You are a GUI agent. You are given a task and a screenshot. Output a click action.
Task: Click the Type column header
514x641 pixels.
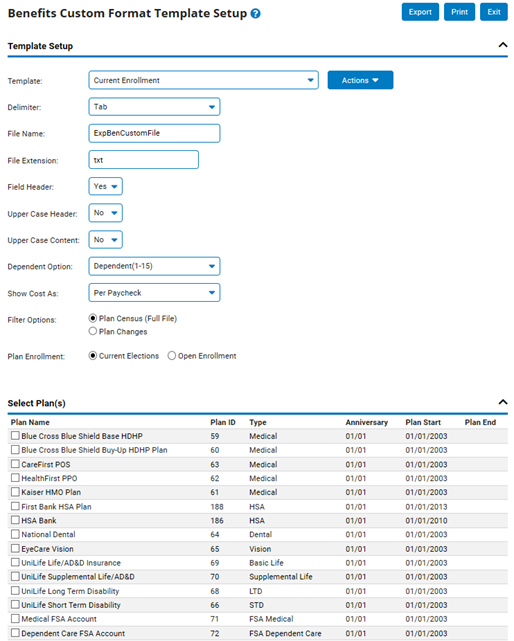click(x=258, y=422)
